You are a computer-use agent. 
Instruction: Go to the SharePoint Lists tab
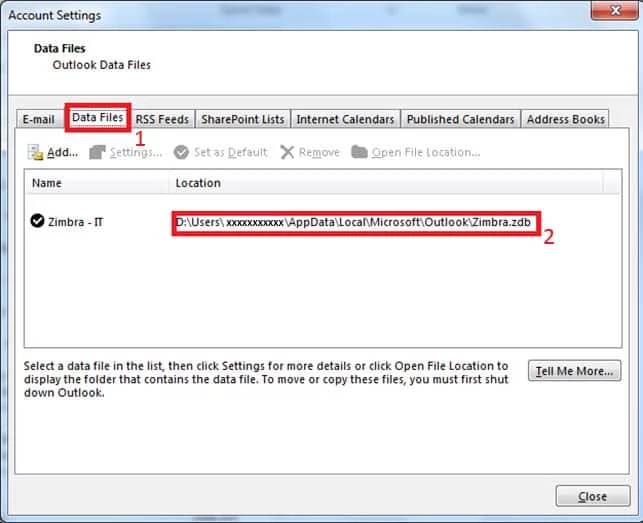click(242, 119)
